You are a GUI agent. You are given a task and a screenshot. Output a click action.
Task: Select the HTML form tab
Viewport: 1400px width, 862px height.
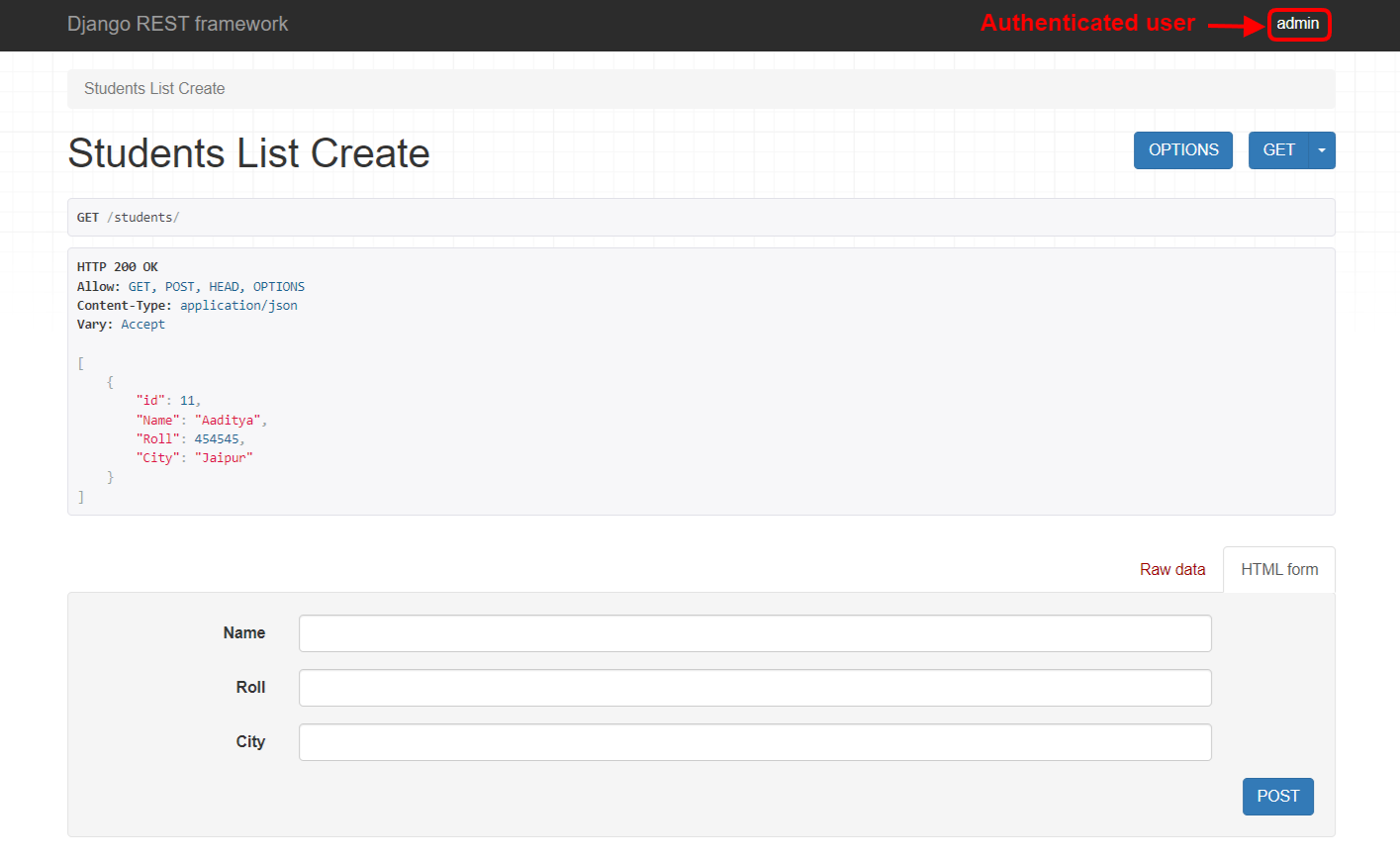tap(1279, 570)
